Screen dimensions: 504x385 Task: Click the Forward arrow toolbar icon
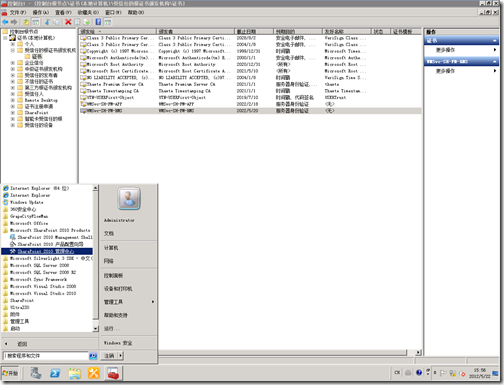(14, 22)
